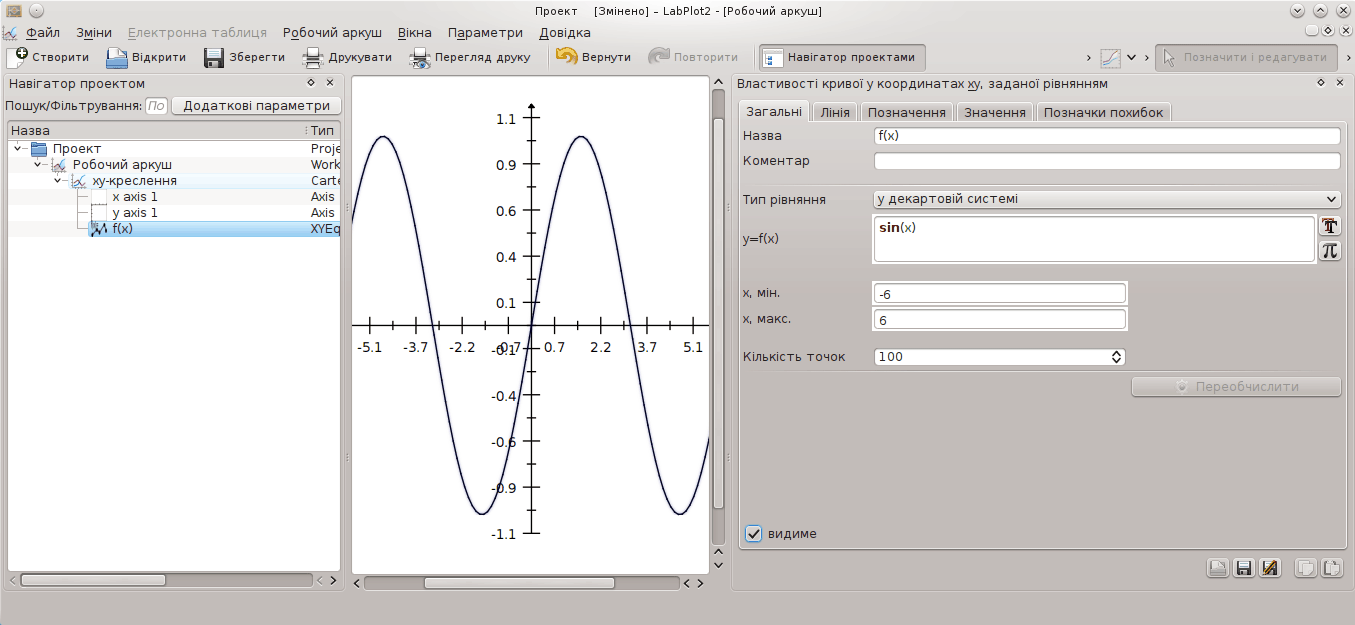Image resolution: width=1355 pixels, height=625 pixels.
Task: Click the x, мін. input field
Action: coord(999,293)
